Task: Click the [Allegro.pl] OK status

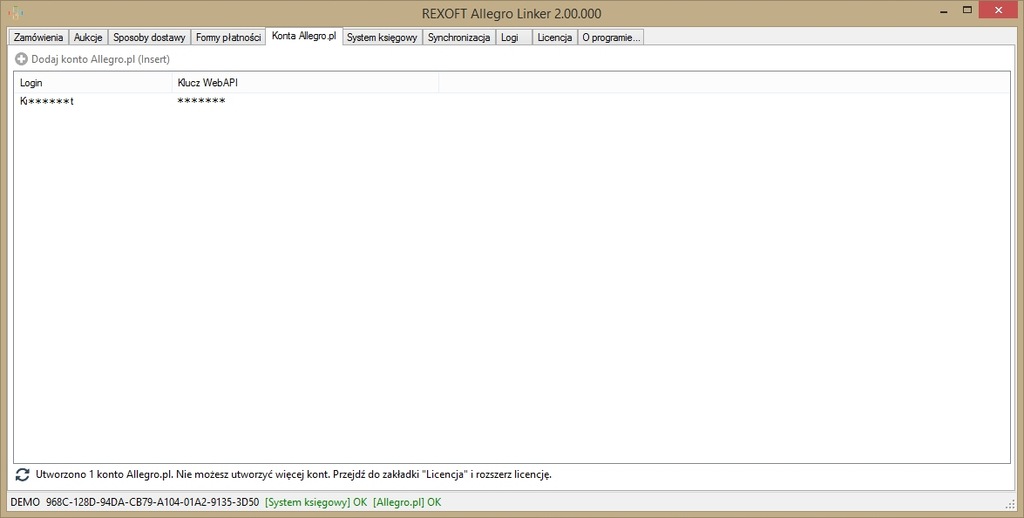Action: 407,502
